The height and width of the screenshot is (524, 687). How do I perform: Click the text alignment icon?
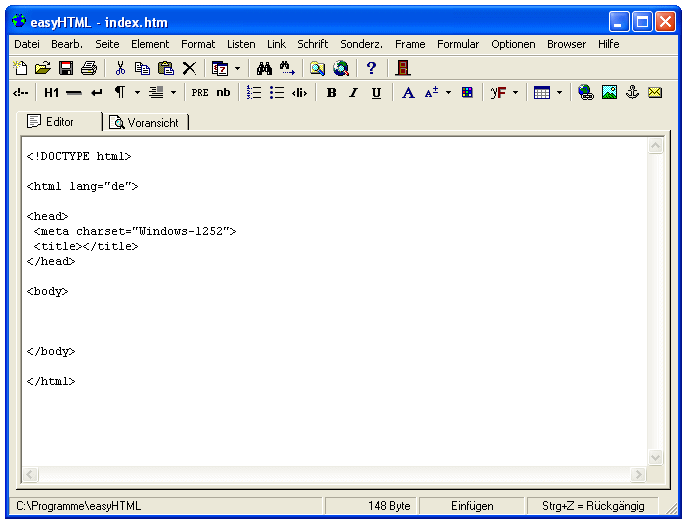tap(156, 93)
